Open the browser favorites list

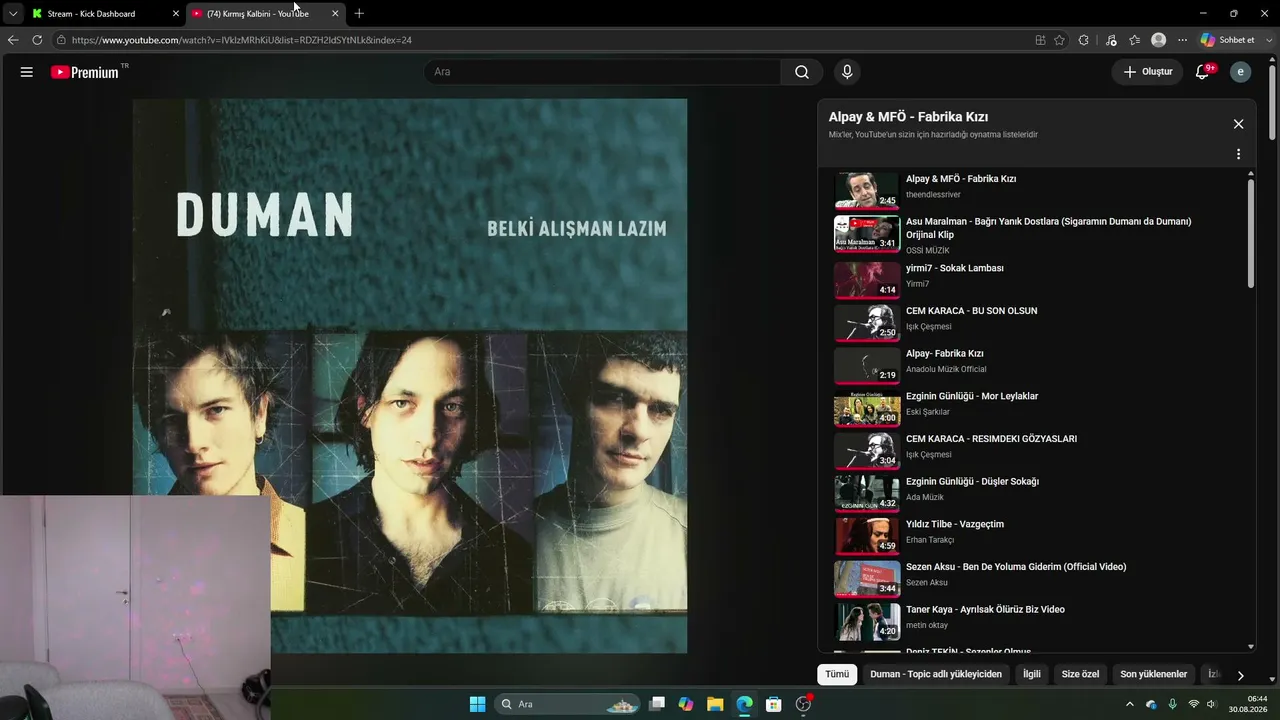click(1134, 40)
